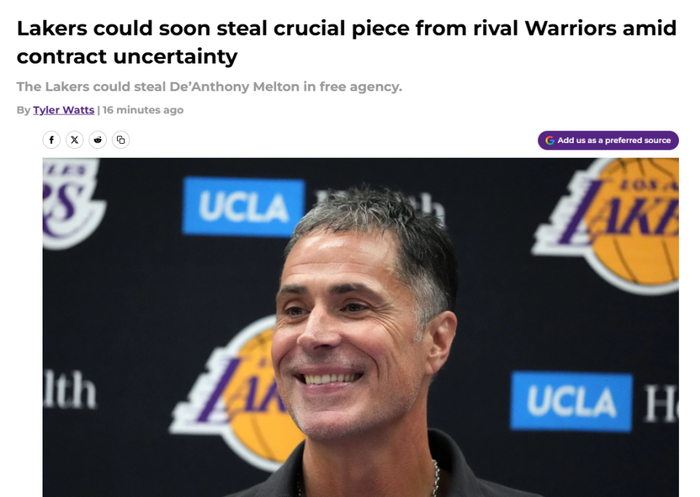Copy the article link icon
This screenshot has height=497, width=700.
click(x=121, y=140)
